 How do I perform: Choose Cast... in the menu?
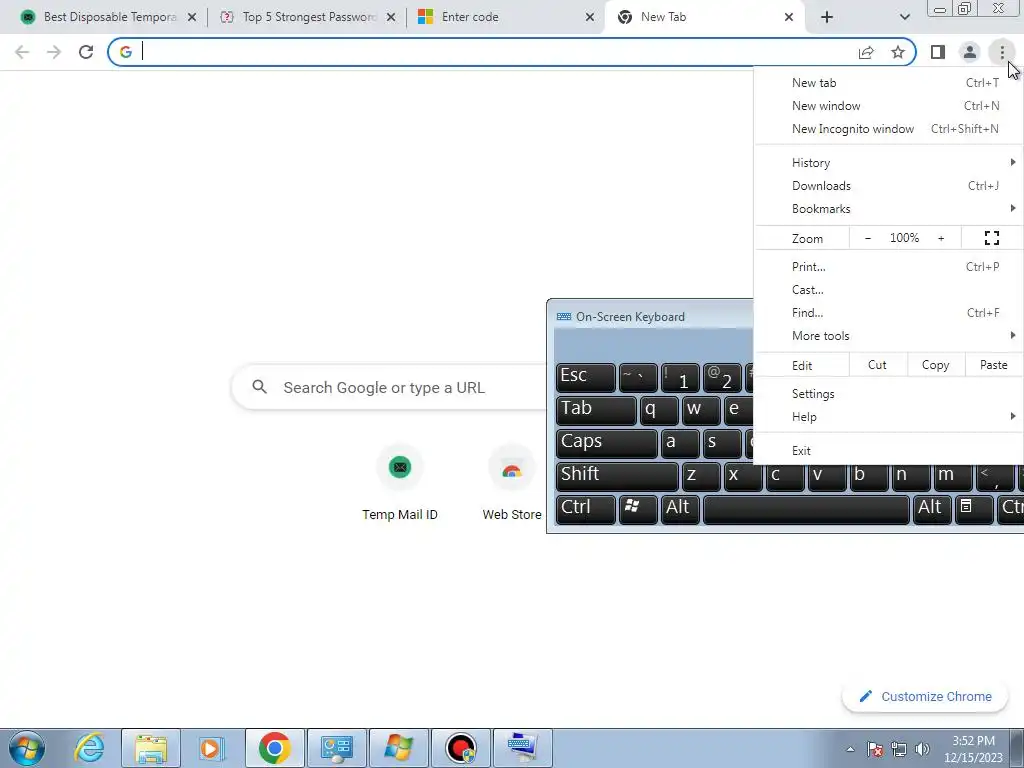889,289
